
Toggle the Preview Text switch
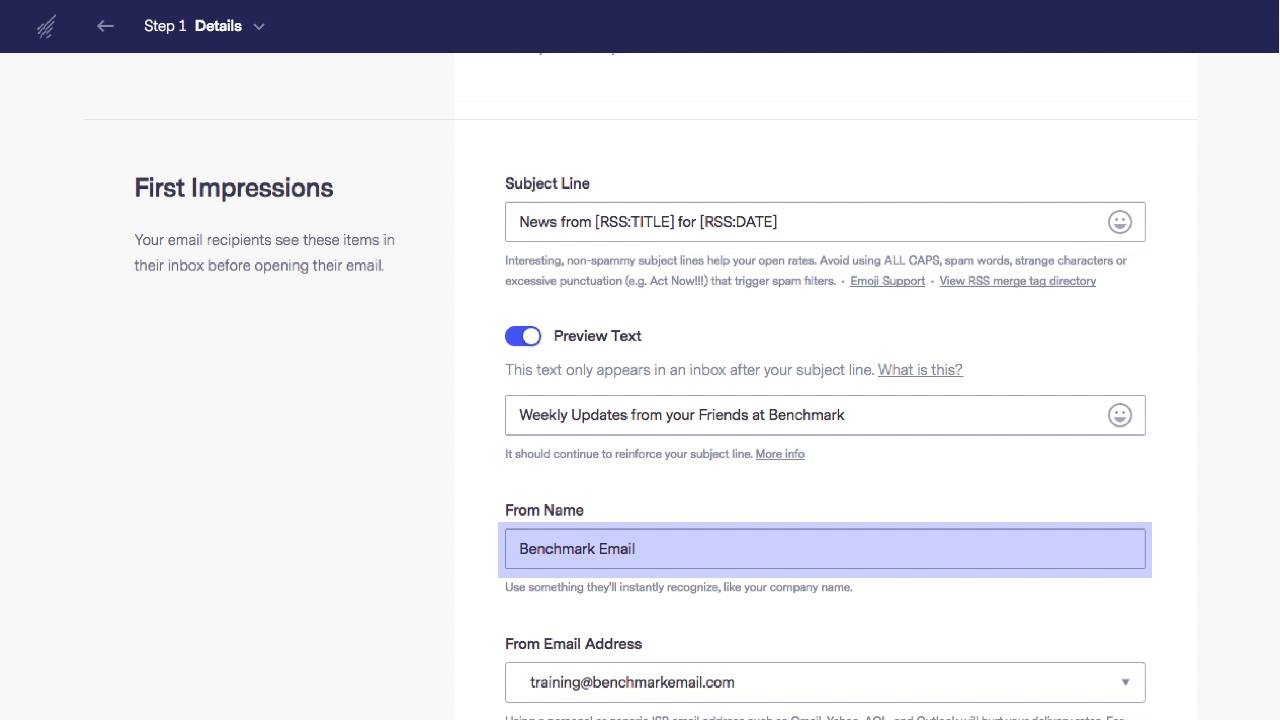[523, 336]
